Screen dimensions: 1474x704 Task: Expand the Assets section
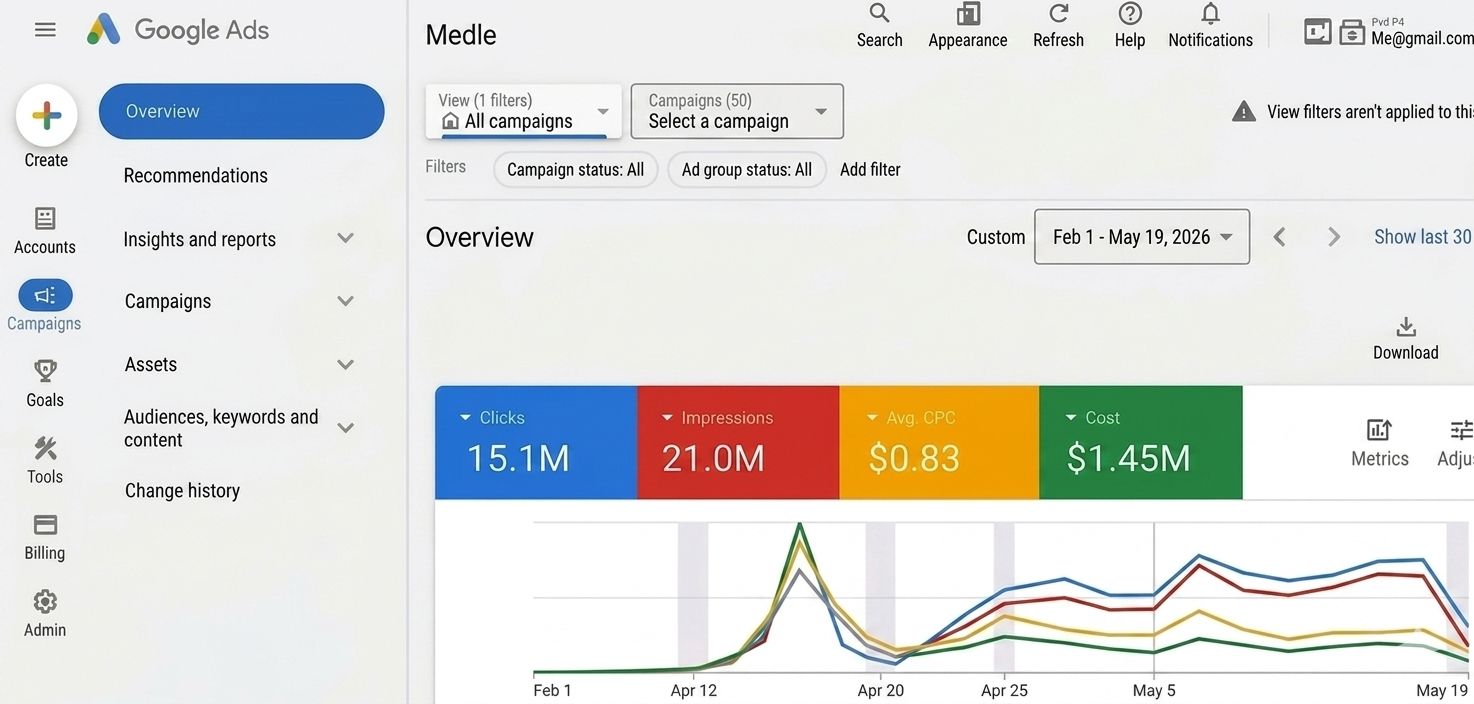(345, 364)
